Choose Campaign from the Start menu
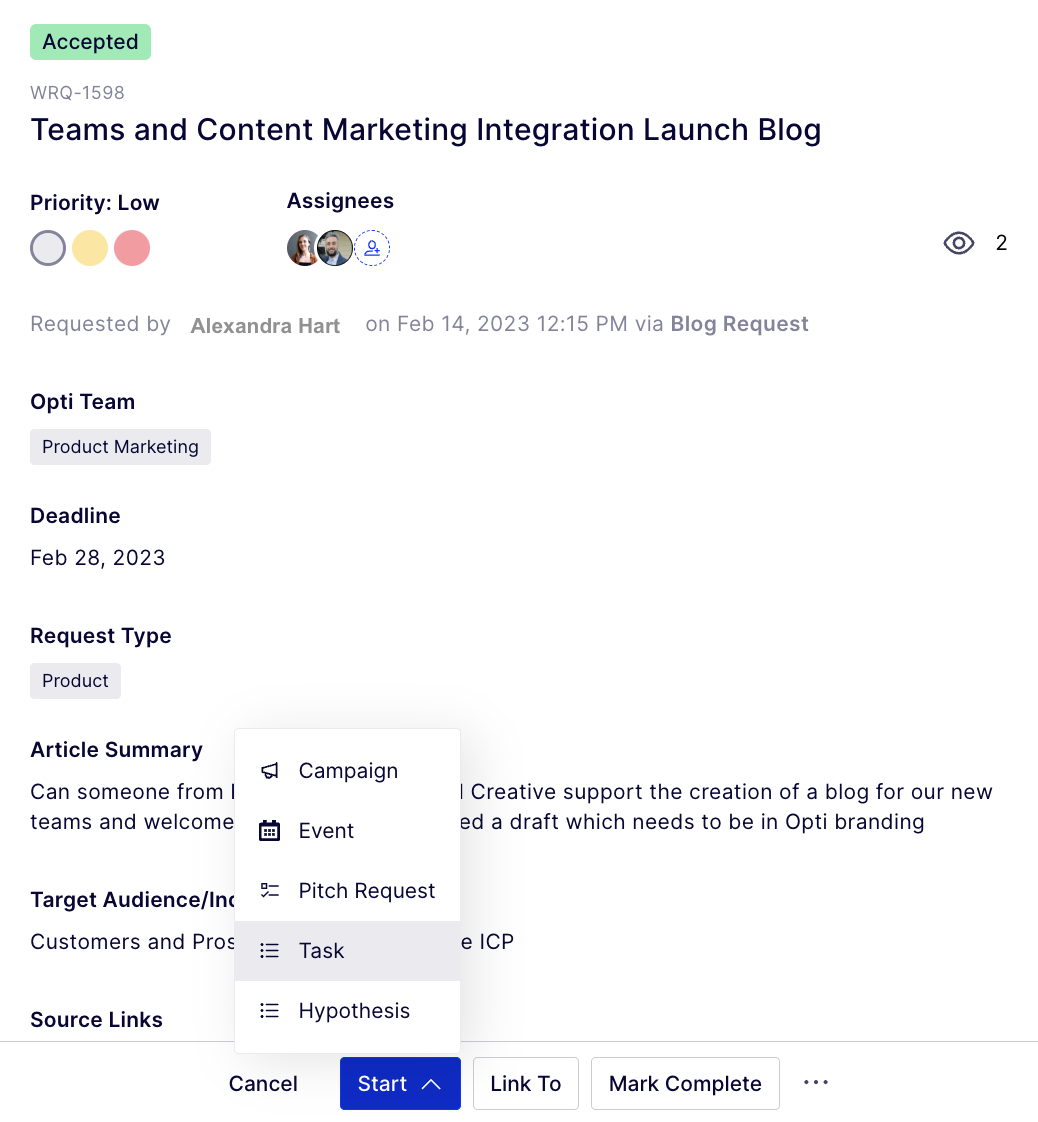Viewport: 1038px width, 1122px height. [348, 771]
